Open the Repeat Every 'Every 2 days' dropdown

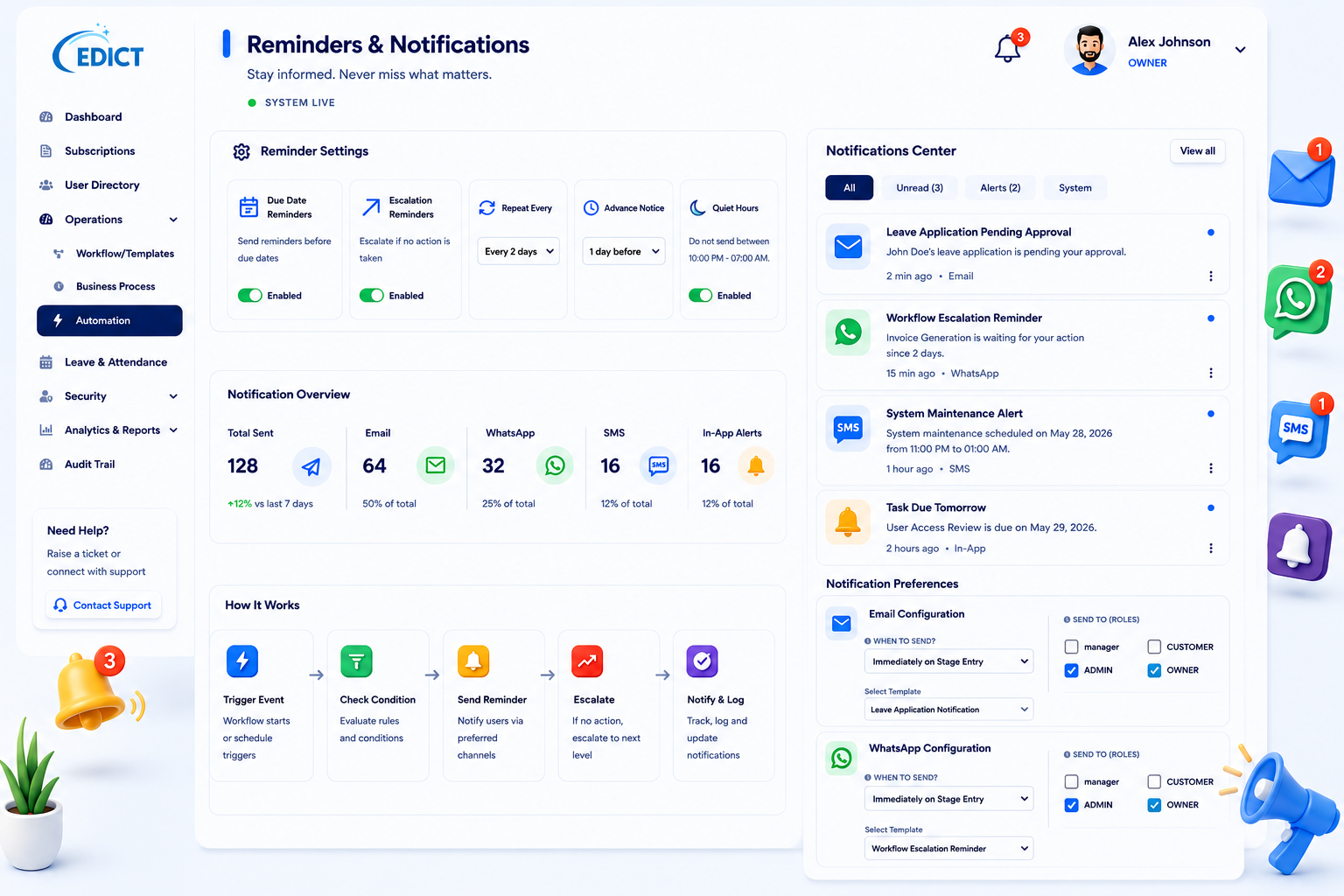tap(519, 252)
